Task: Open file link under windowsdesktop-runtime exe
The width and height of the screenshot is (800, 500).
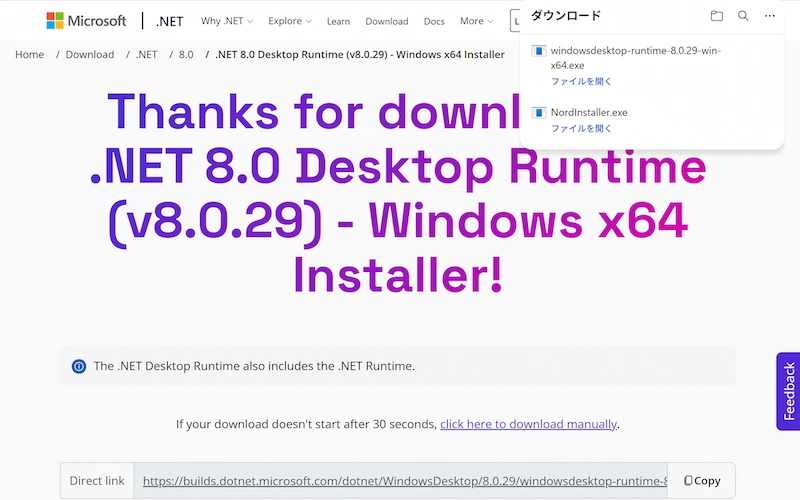Action: tap(581, 81)
